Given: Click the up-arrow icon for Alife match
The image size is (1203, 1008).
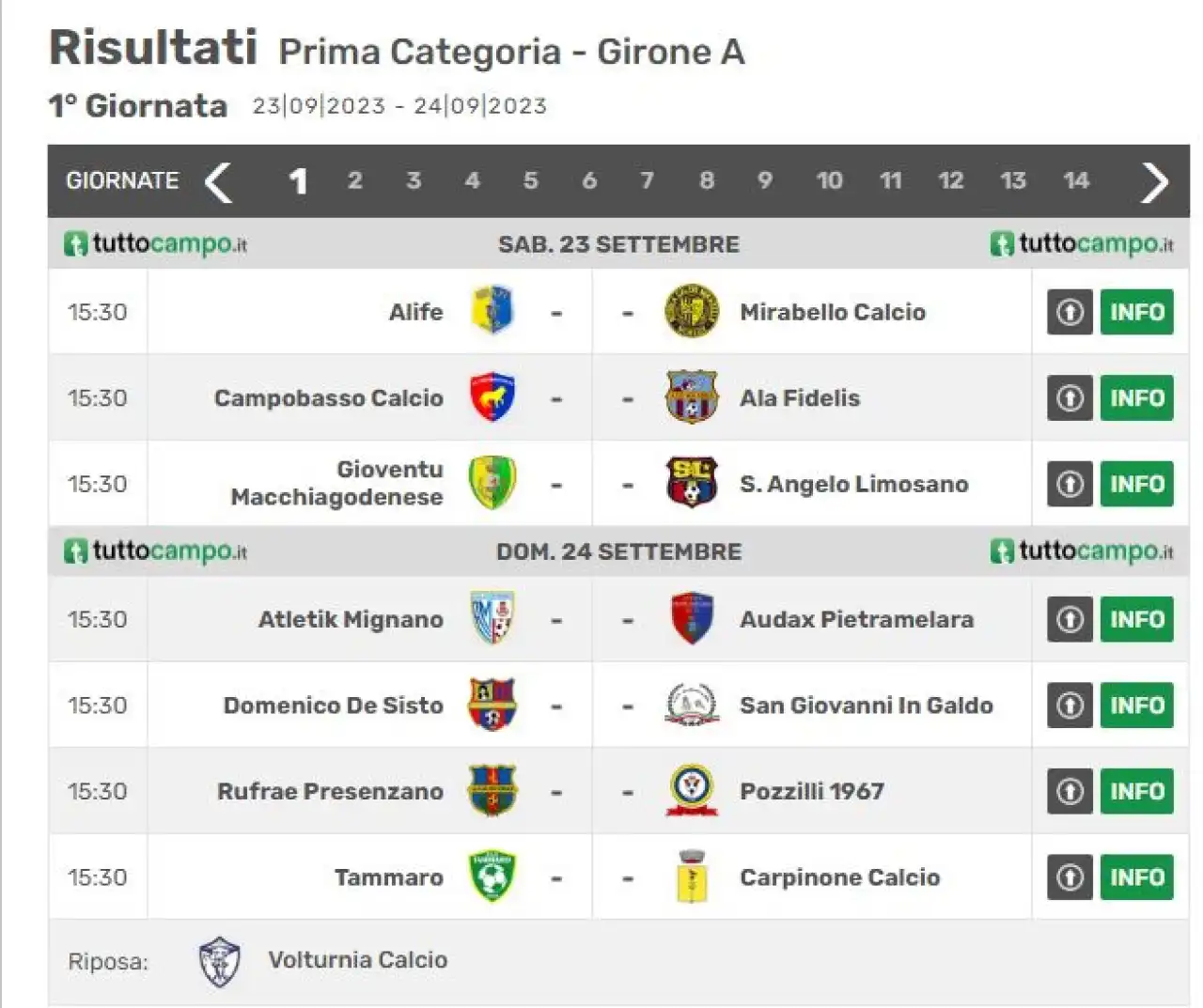Looking at the screenshot, I should [1070, 312].
